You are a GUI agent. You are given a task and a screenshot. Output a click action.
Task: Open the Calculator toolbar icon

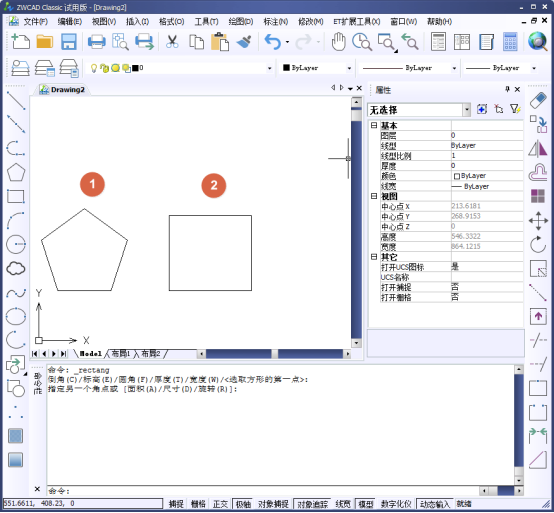coord(510,42)
